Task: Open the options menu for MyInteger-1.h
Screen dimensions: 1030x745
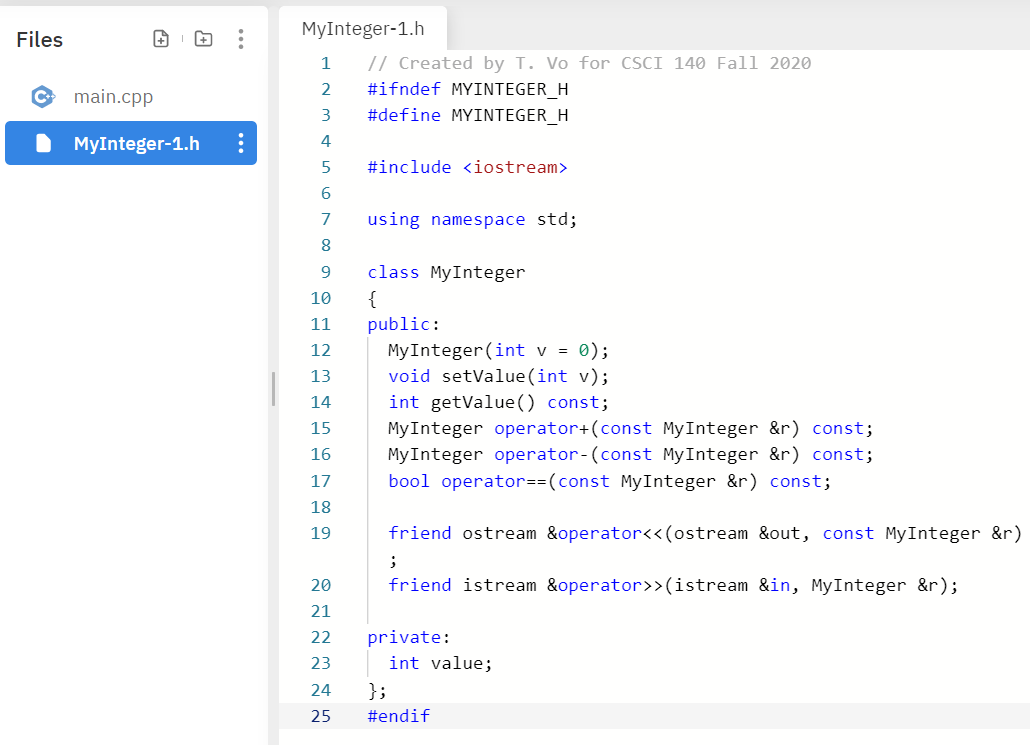Action: 240,142
